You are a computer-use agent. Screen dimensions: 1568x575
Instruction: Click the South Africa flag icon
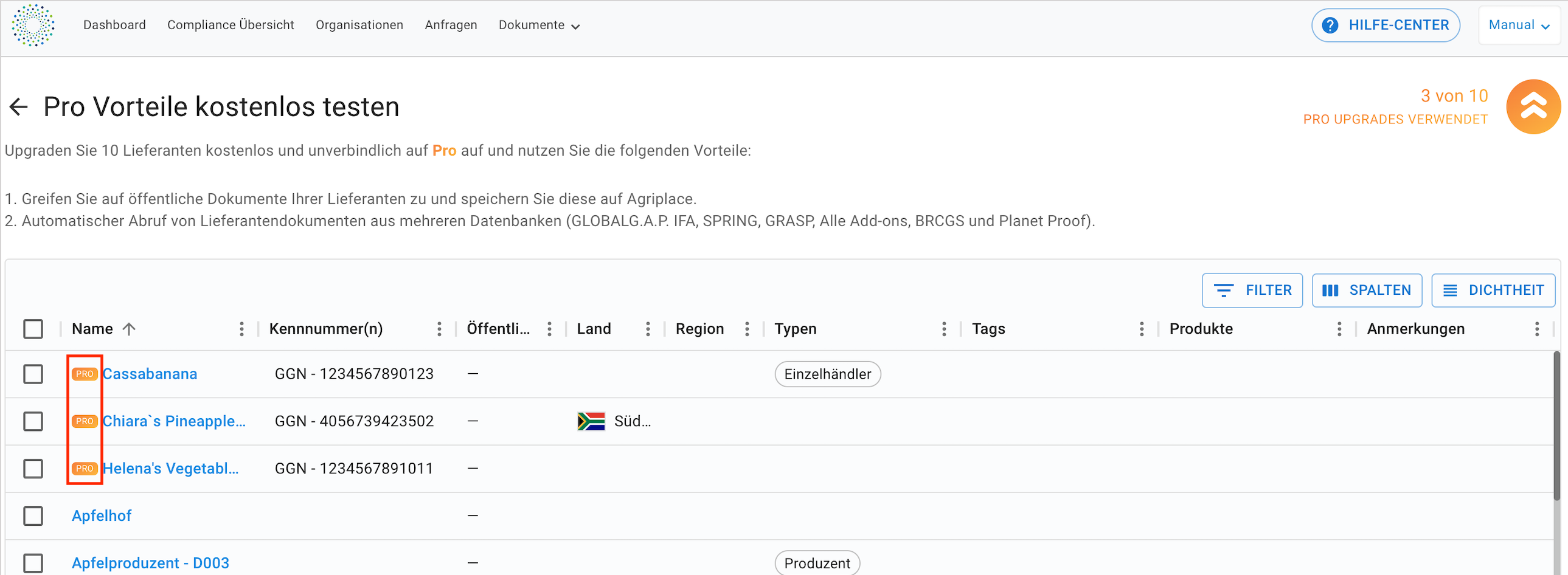coord(591,421)
